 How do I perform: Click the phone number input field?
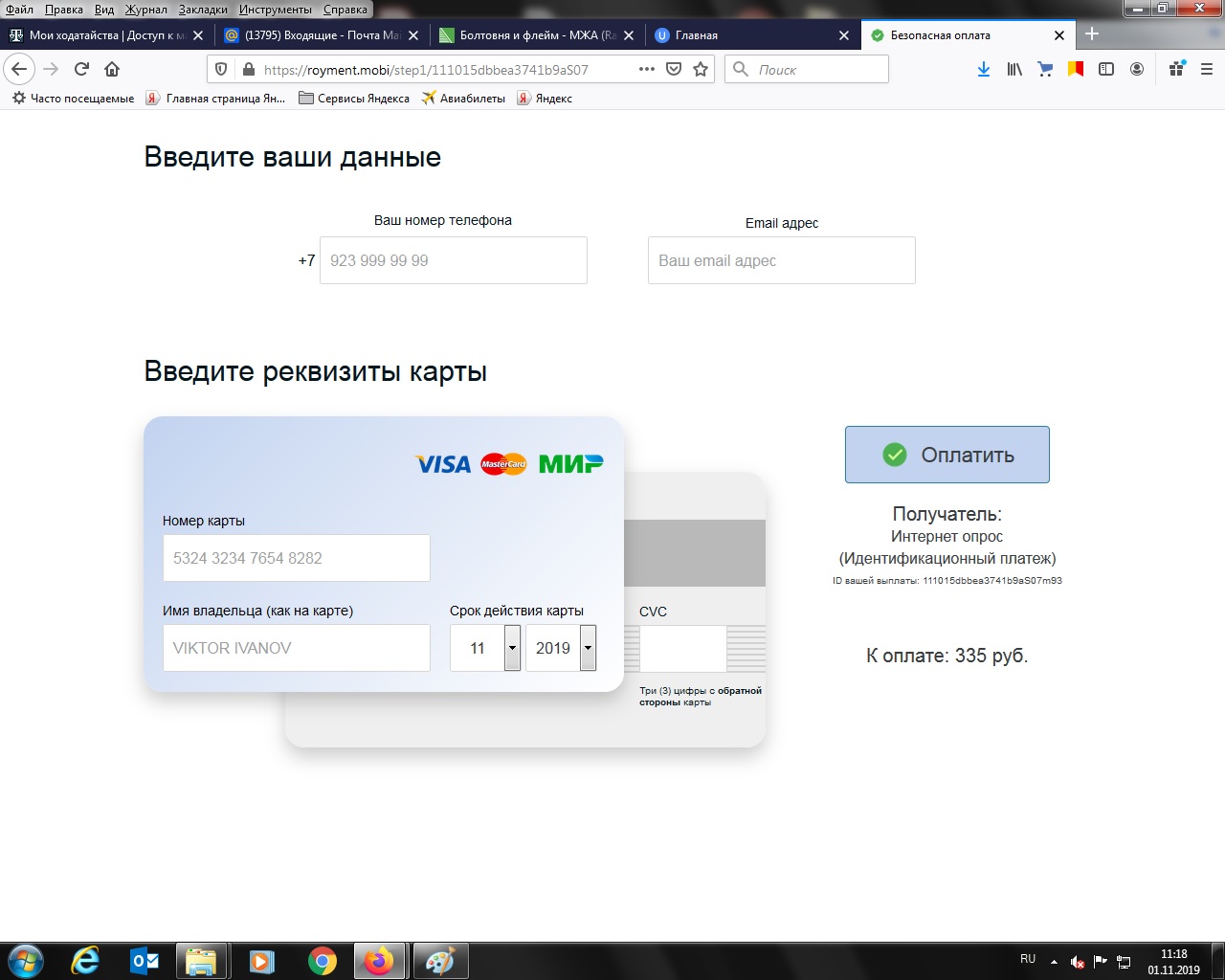click(453, 260)
